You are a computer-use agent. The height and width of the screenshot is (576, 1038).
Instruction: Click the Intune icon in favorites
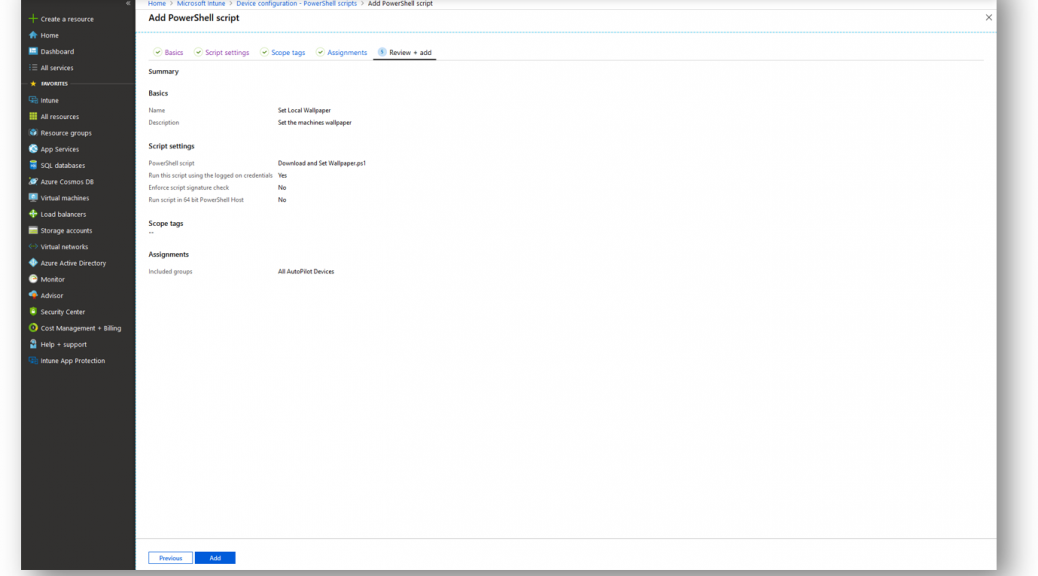pos(33,100)
